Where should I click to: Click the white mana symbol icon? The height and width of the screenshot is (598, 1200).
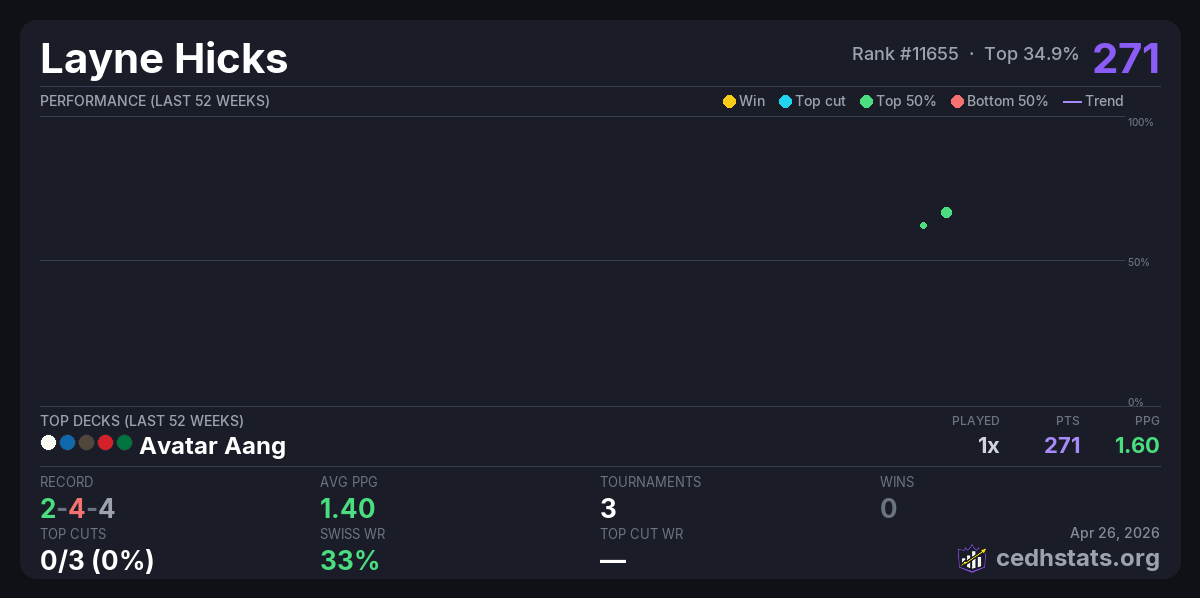48,442
